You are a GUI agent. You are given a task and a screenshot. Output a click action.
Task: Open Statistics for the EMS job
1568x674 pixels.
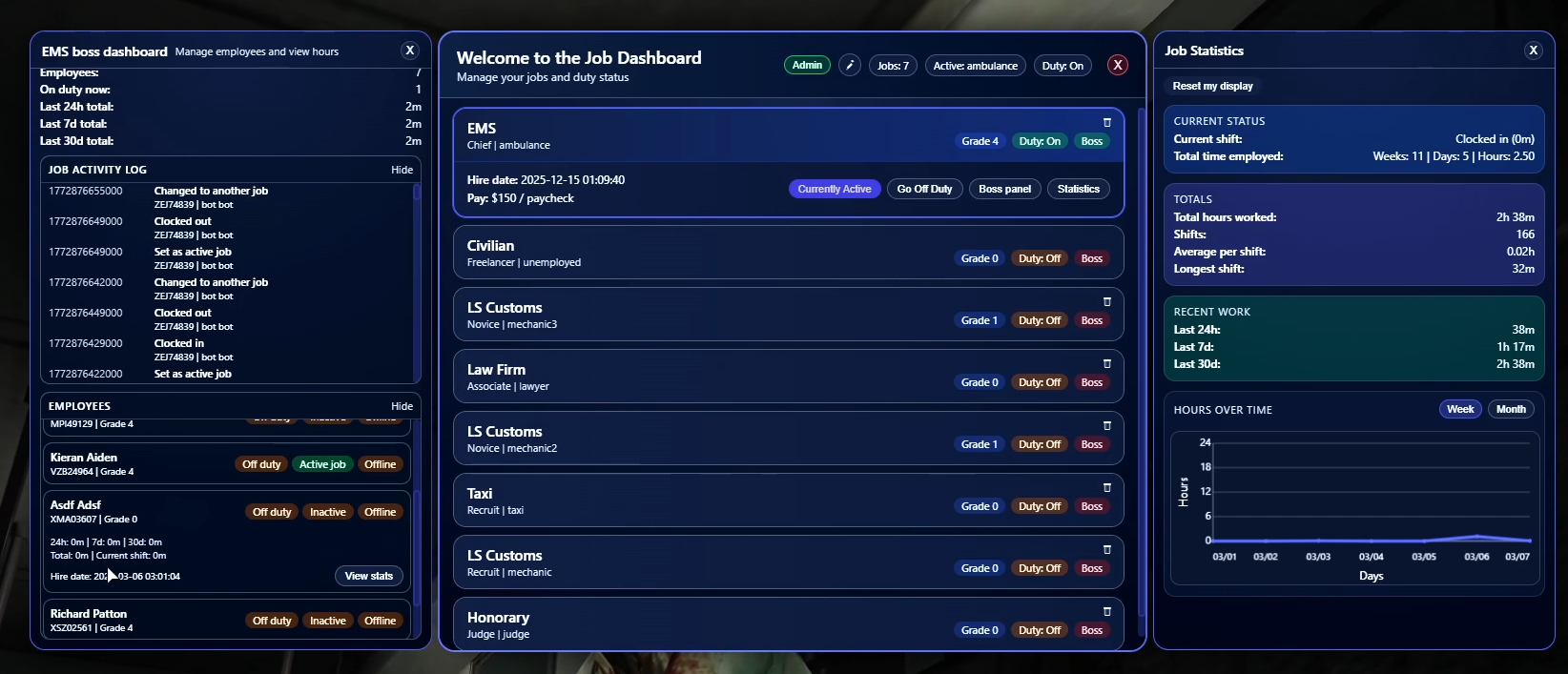tap(1078, 189)
